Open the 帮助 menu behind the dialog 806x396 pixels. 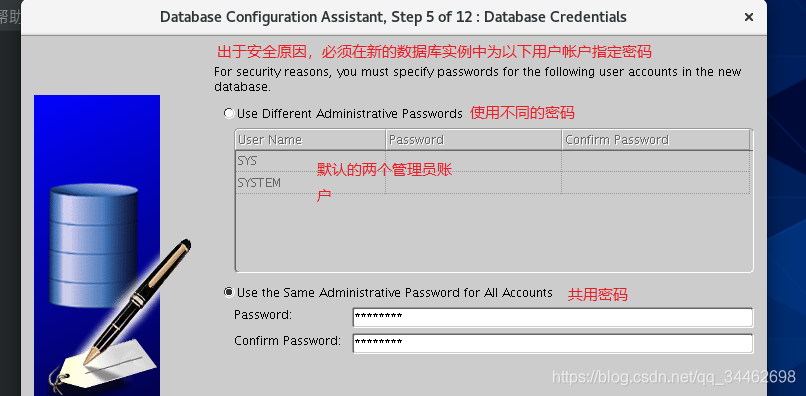[x=10, y=17]
